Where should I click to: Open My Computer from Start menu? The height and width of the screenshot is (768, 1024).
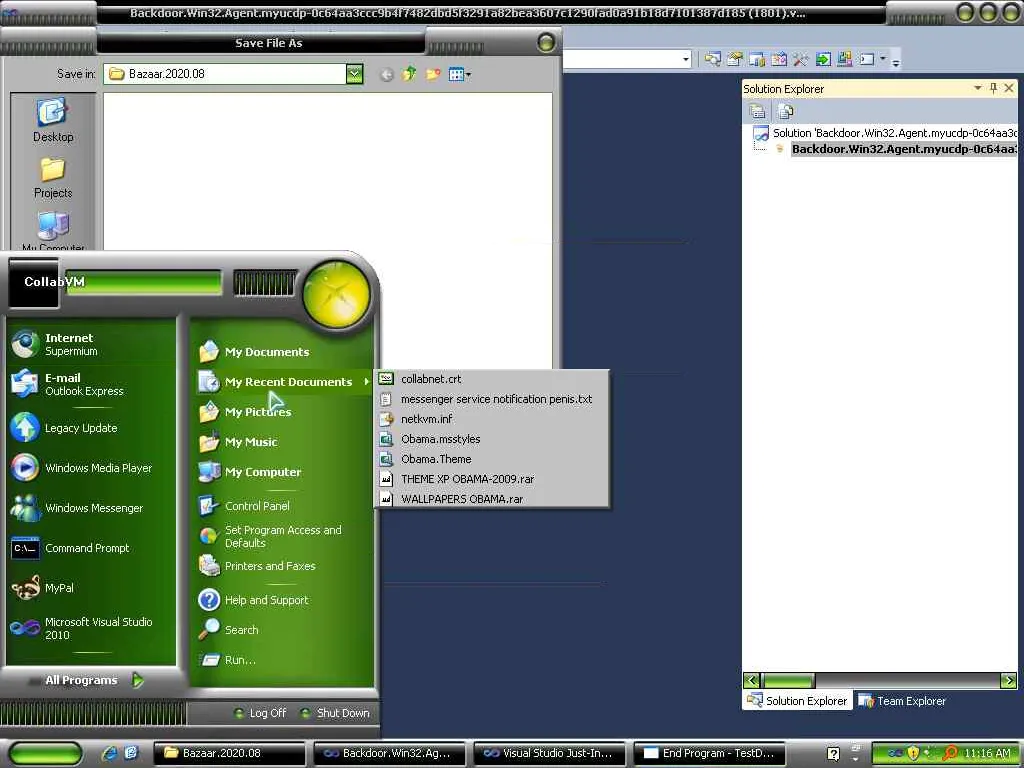pyautogui.click(x=283, y=472)
